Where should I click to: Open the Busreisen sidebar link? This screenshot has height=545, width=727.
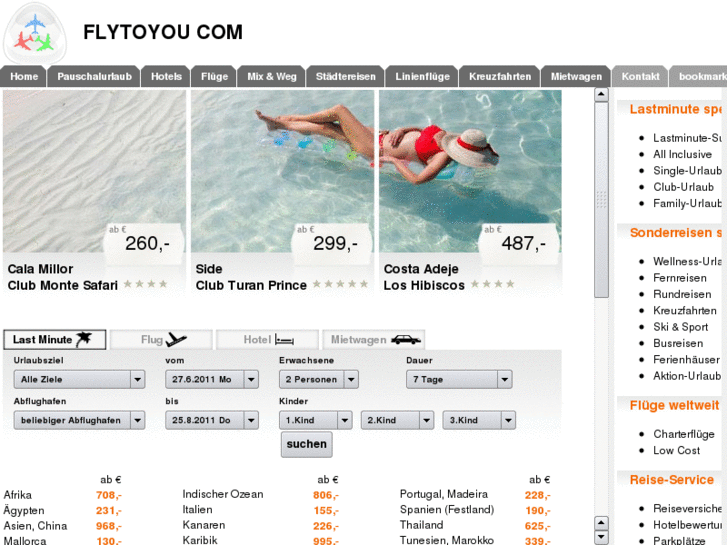[678, 343]
